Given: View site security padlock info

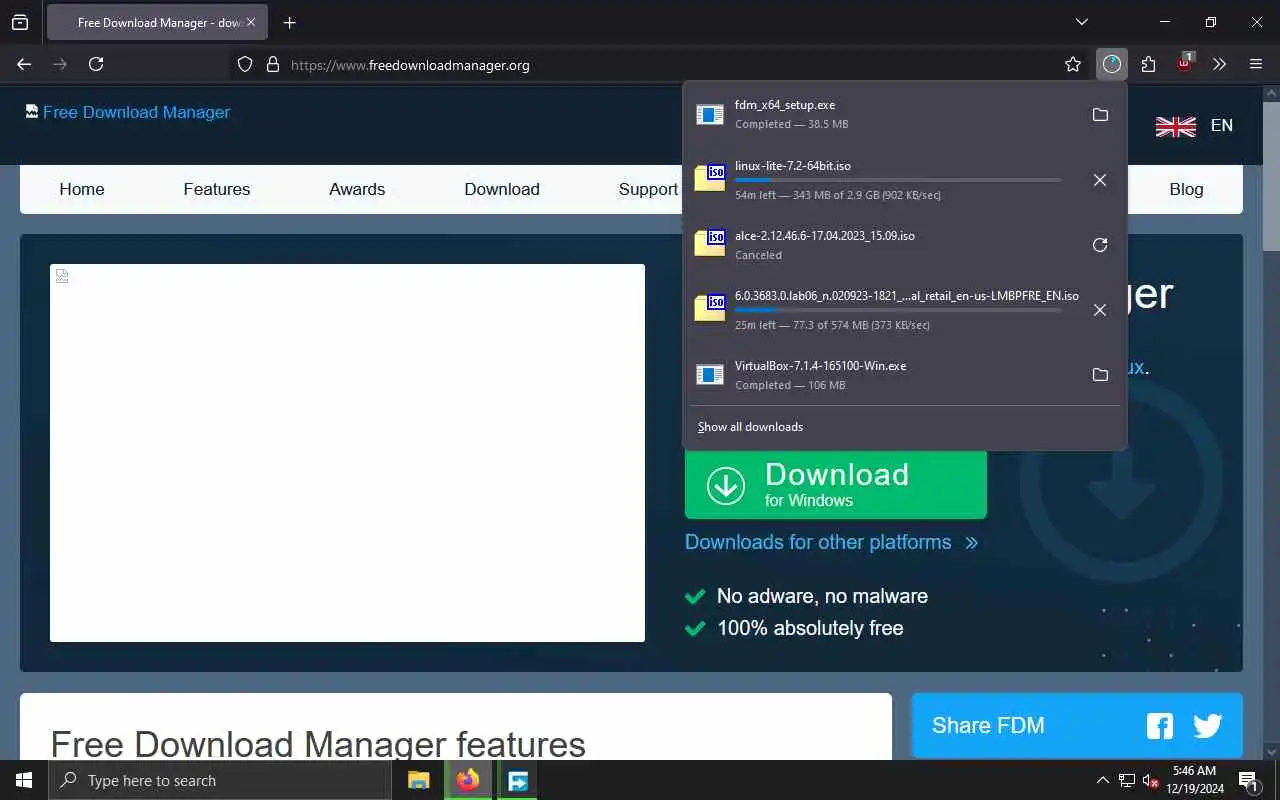Looking at the screenshot, I should point(272,64).
